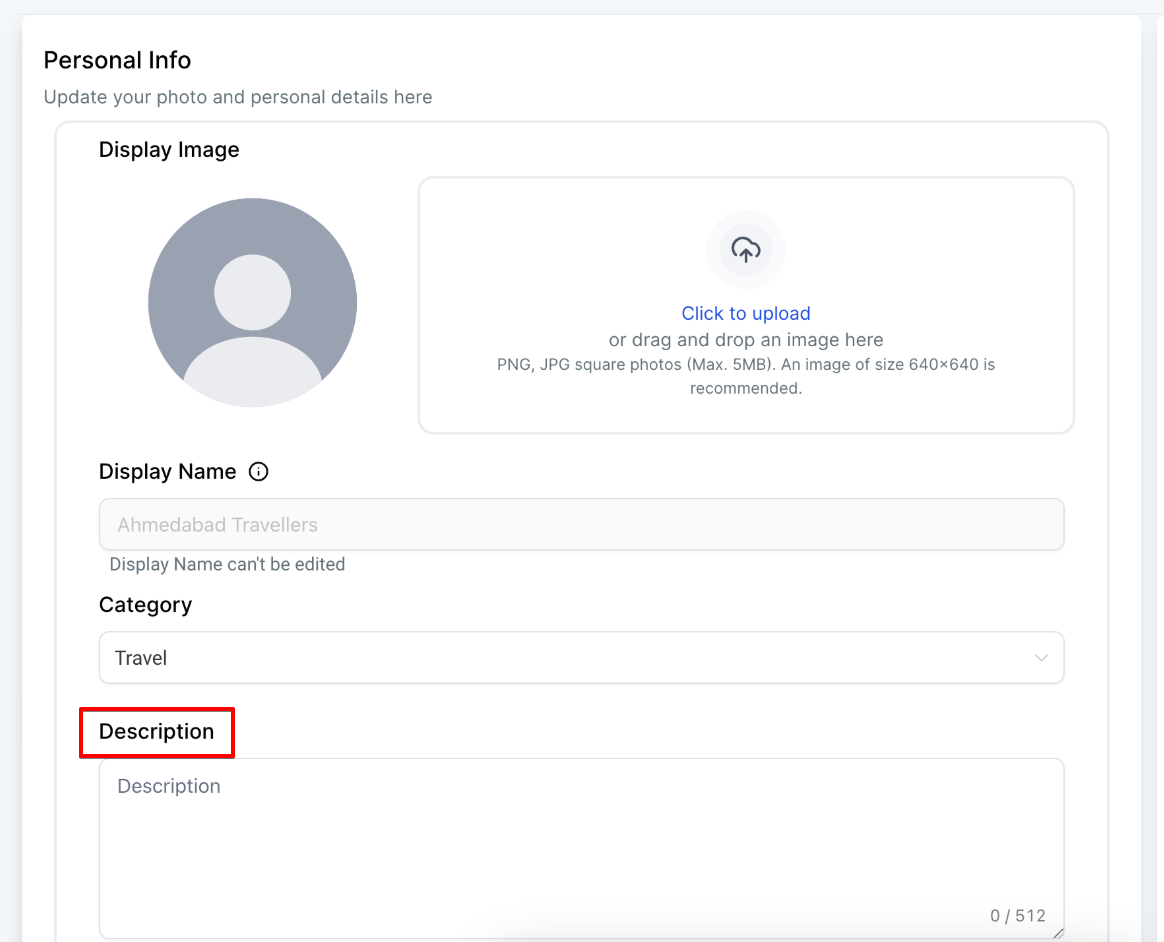Click the Display Name label text

click(168, 472)
